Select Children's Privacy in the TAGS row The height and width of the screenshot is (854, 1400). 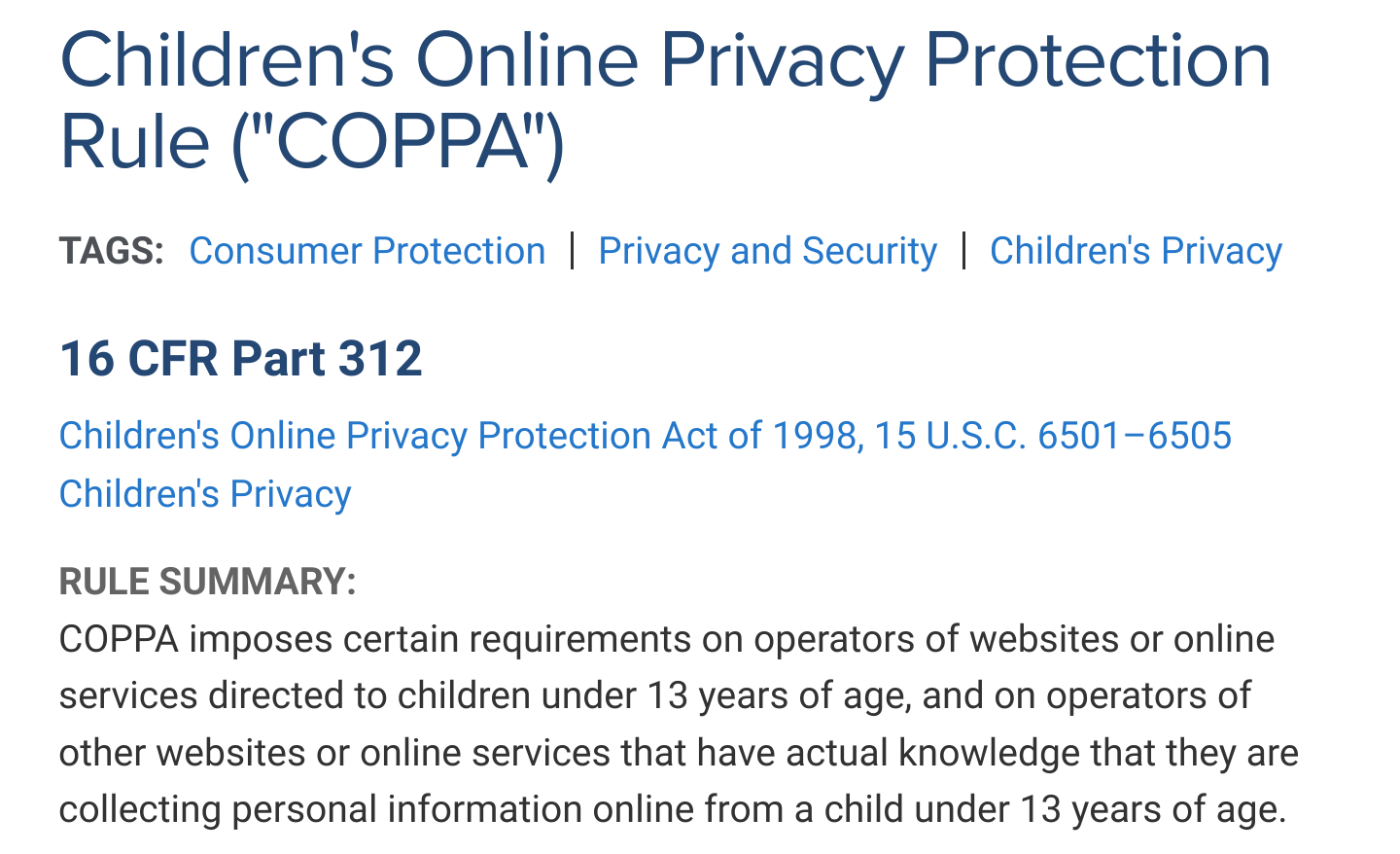point(1136,251)
